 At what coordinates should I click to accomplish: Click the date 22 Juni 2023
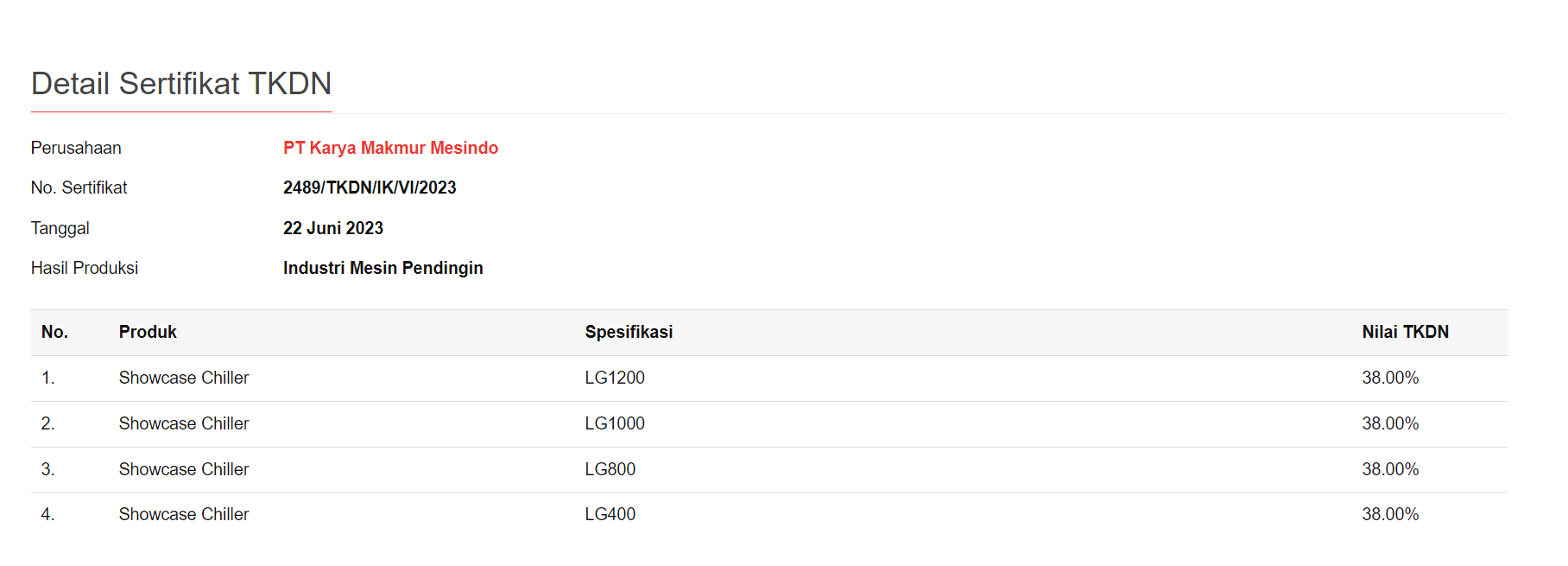[333, 228]
